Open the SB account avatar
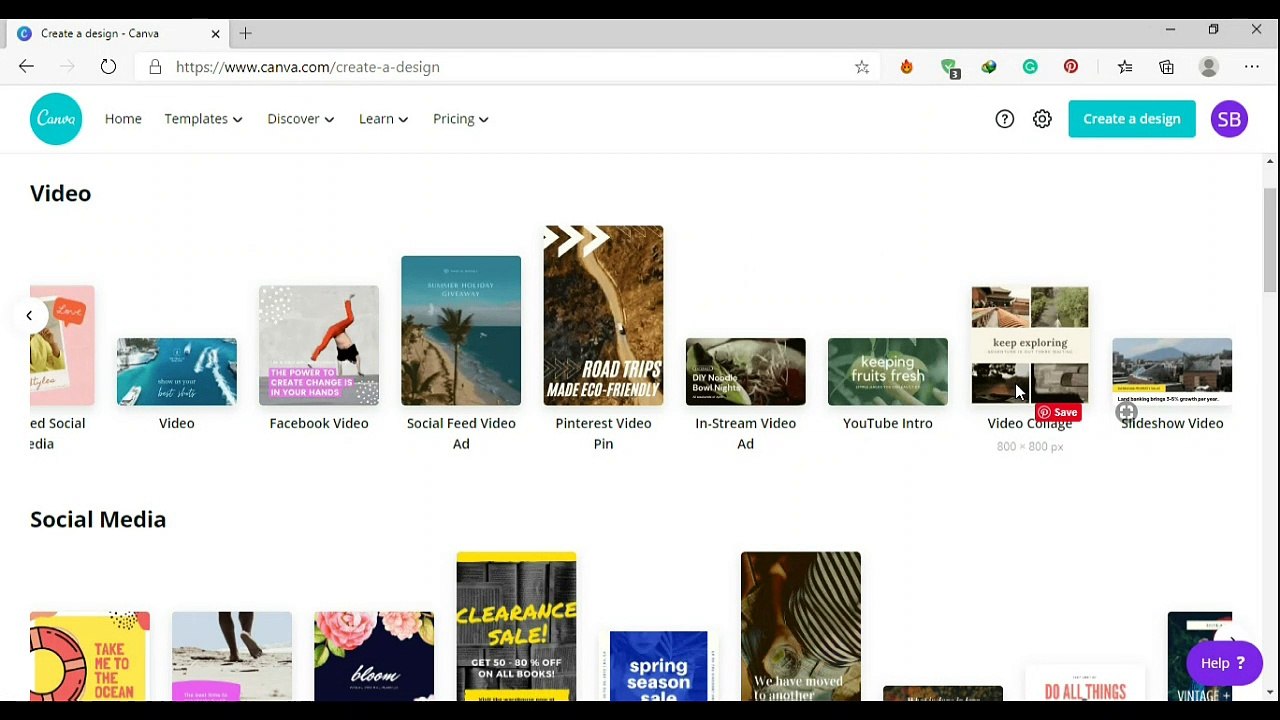The image size is (1280, 720). point(1229,119)
